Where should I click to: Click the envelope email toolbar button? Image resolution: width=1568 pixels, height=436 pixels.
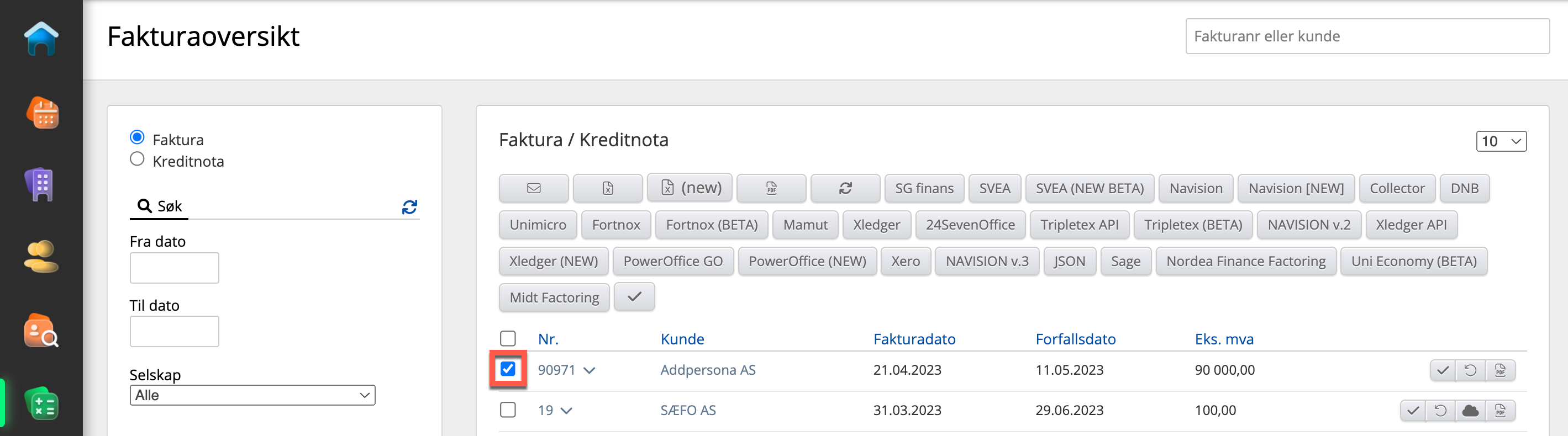tap(533, 189)
